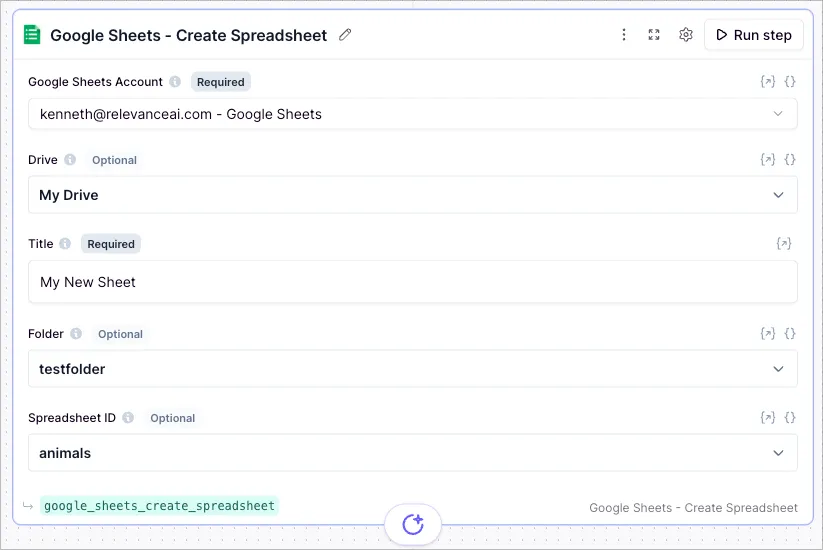Show info tooltip for Spreadsheet ID

[128, 418]
